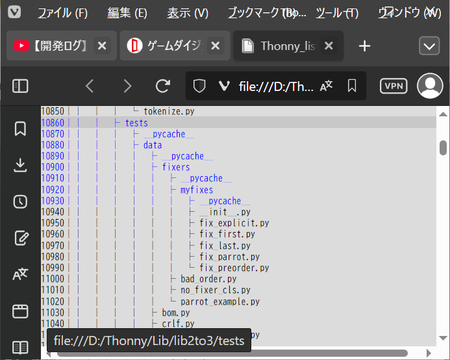Screen dimensions: 450x360
Task: Click the tokenize.py entry
Action: pos(169,111)
